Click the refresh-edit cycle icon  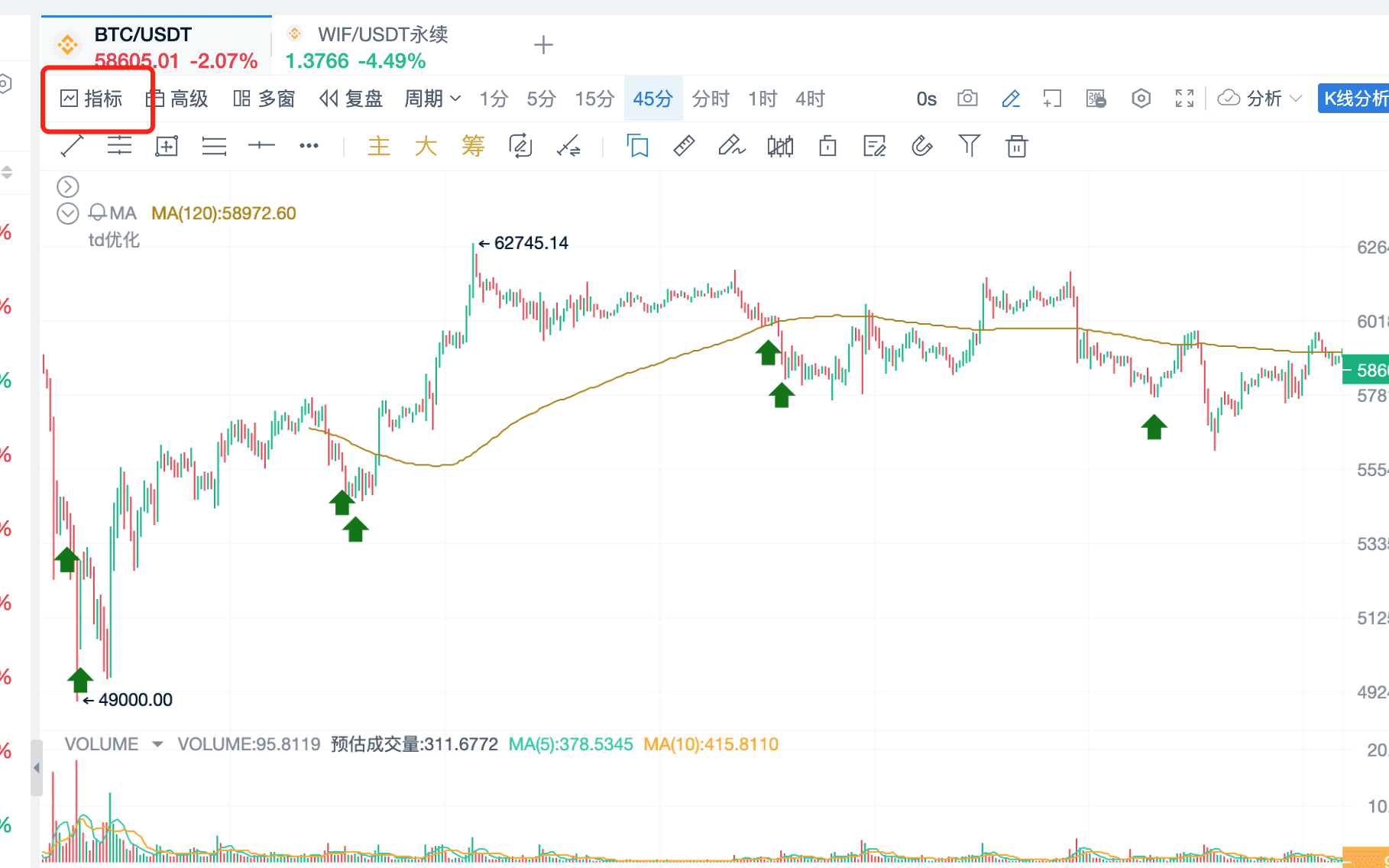tap(520, 145)
